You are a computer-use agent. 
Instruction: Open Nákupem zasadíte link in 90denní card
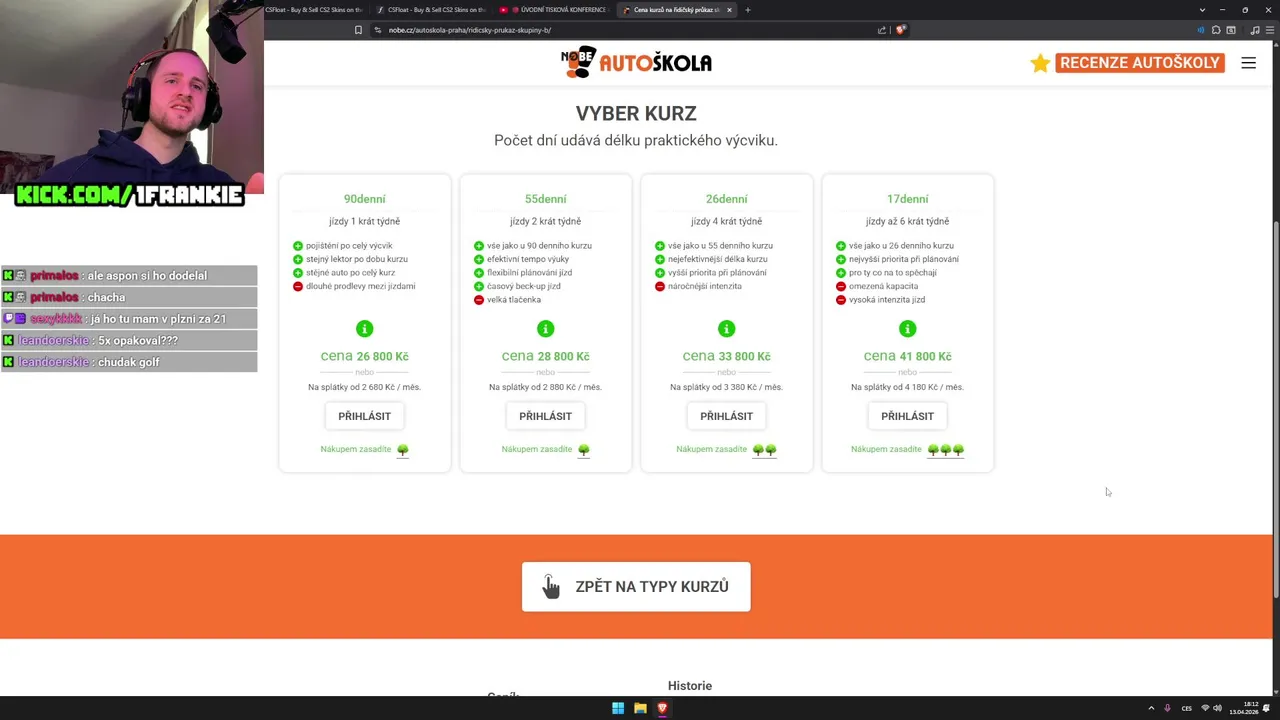click(356, 449)
